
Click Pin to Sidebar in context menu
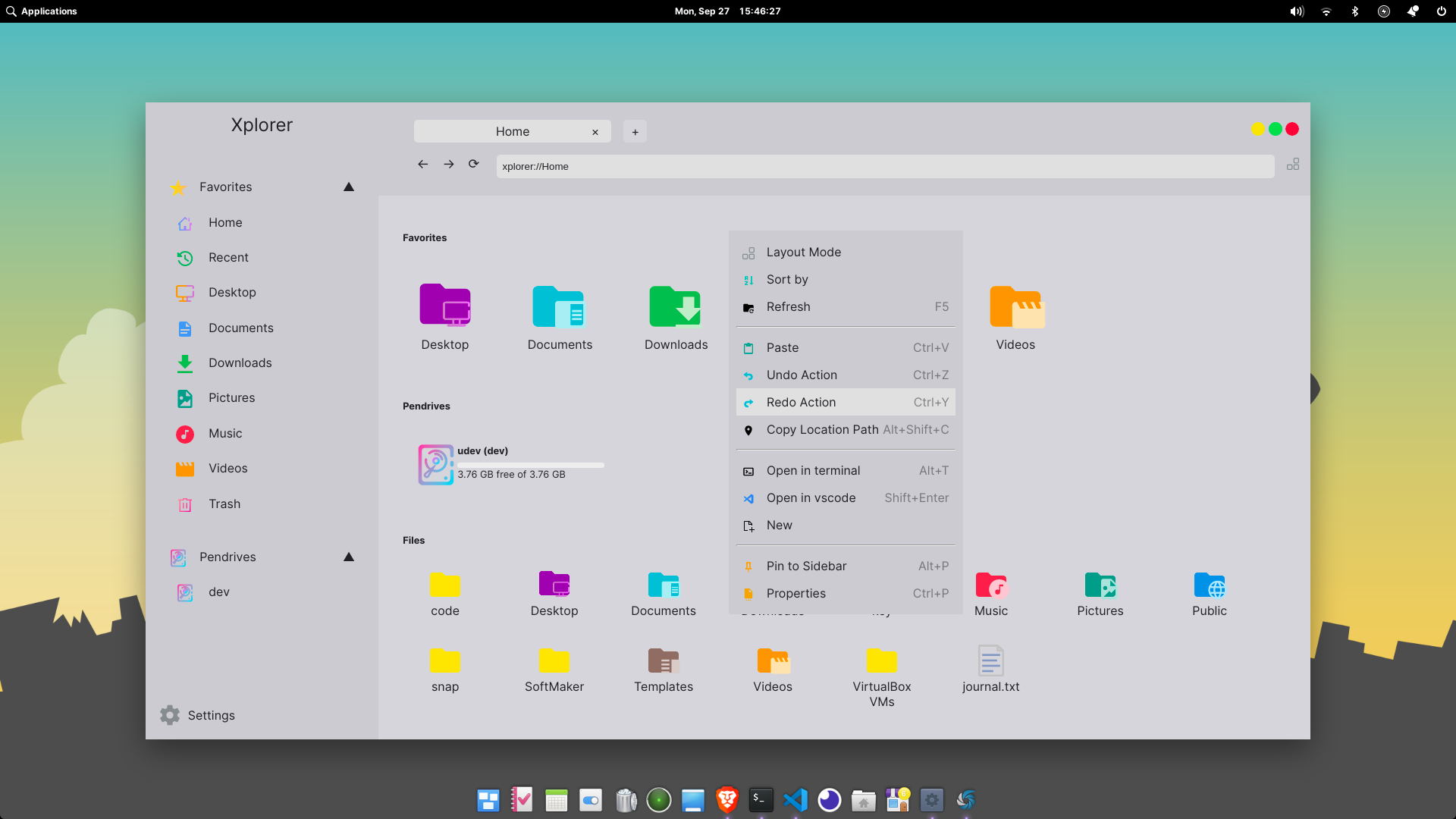coord(806,565)
